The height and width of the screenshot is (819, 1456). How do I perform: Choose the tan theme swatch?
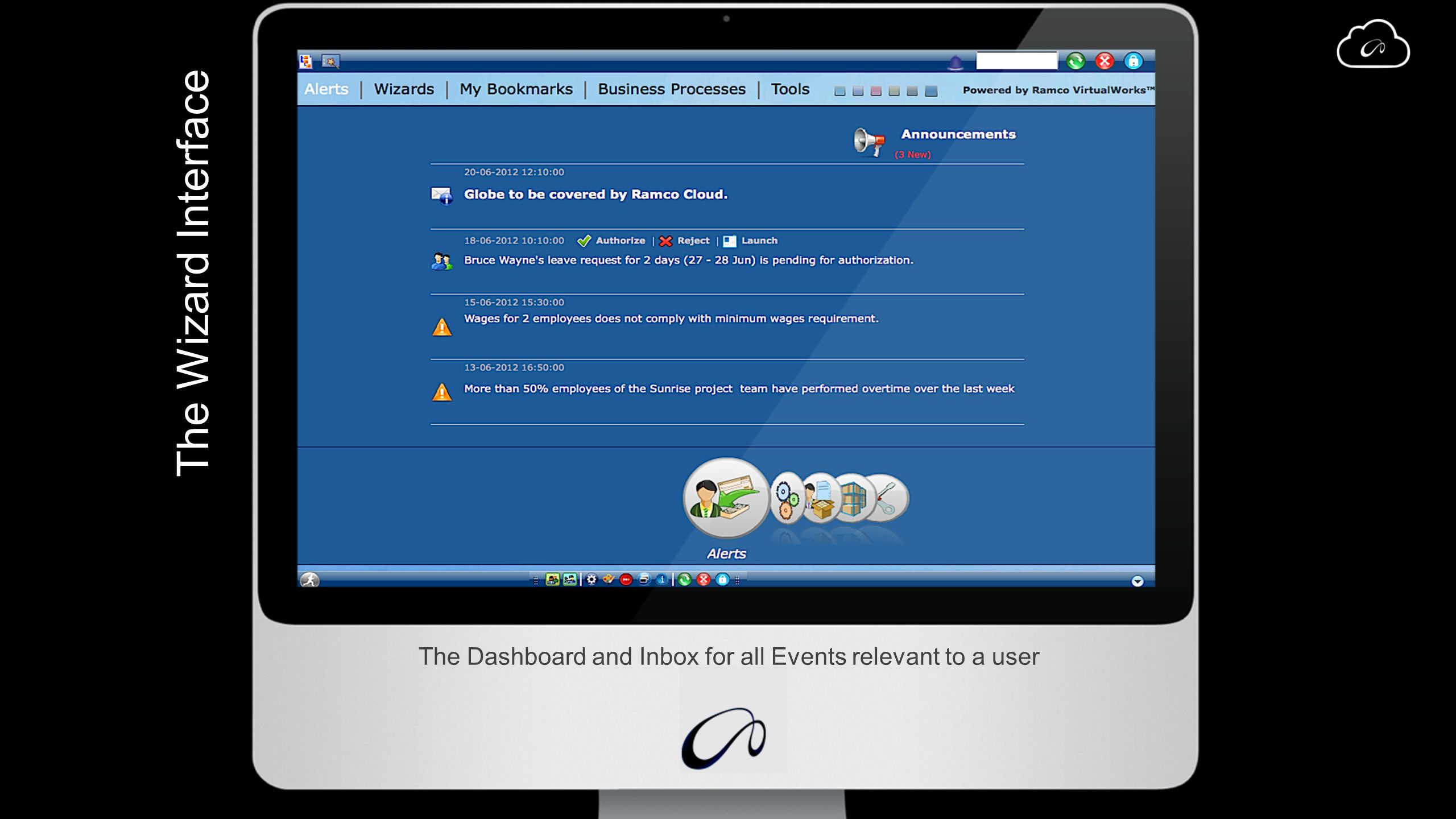tap(895, 91)
